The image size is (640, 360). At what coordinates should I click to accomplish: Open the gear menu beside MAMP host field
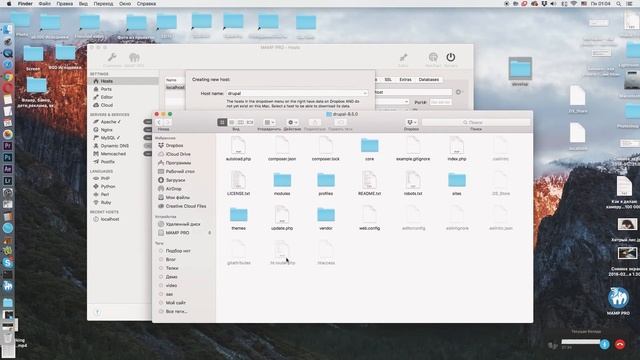[x=458, y=92]
